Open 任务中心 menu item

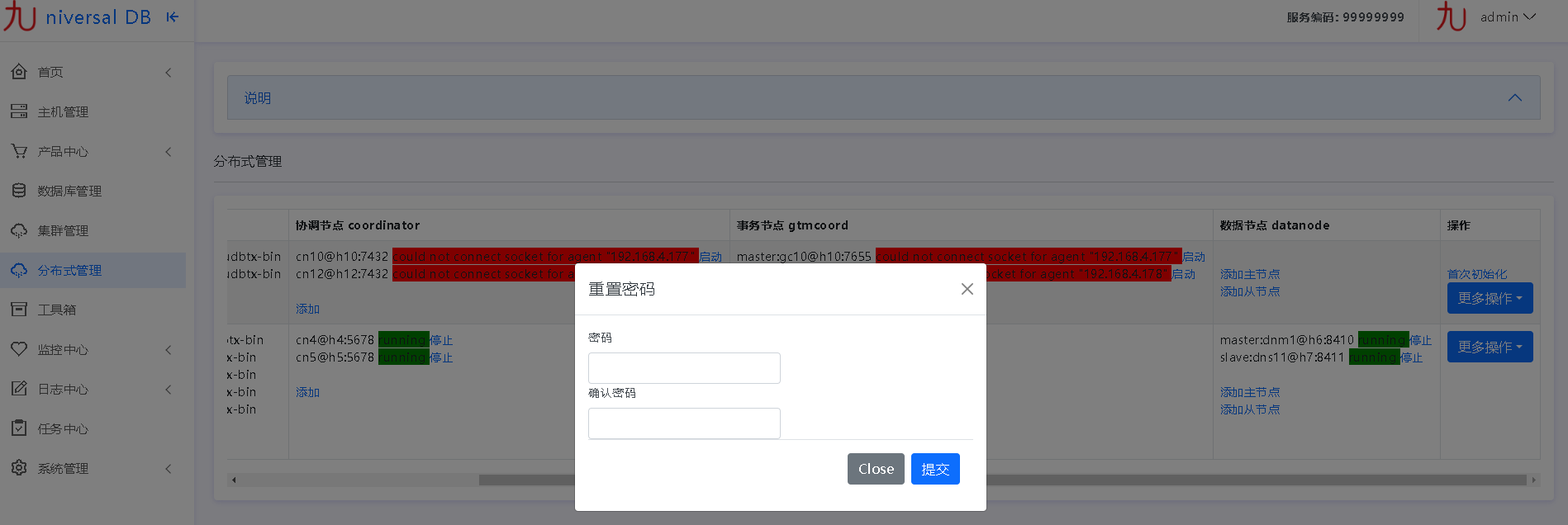[63, 428]
